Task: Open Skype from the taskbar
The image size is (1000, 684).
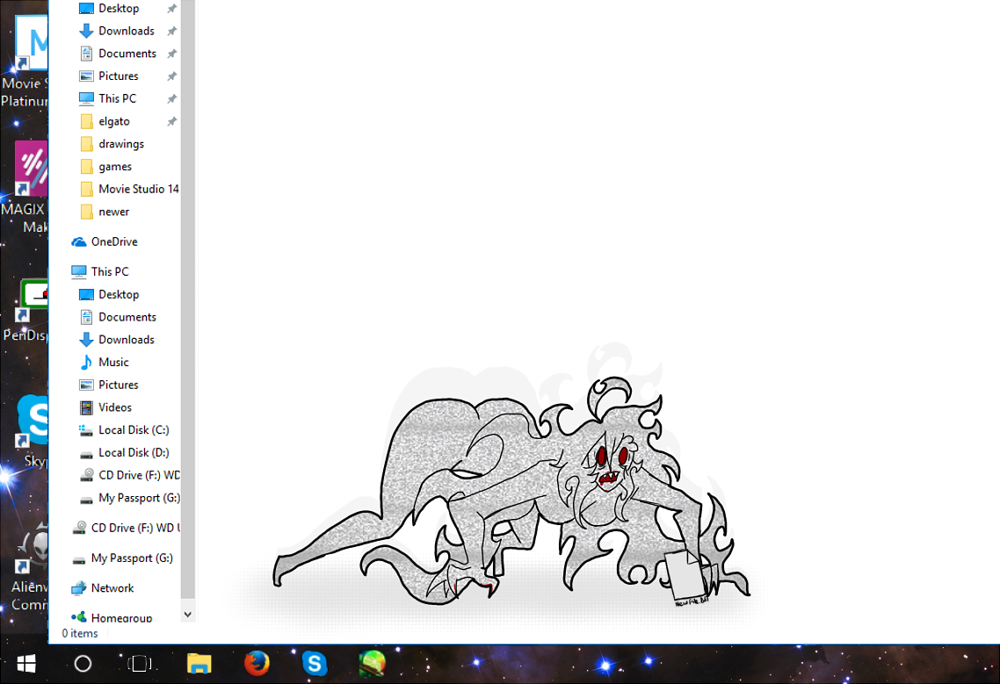Action: [315, 663]
